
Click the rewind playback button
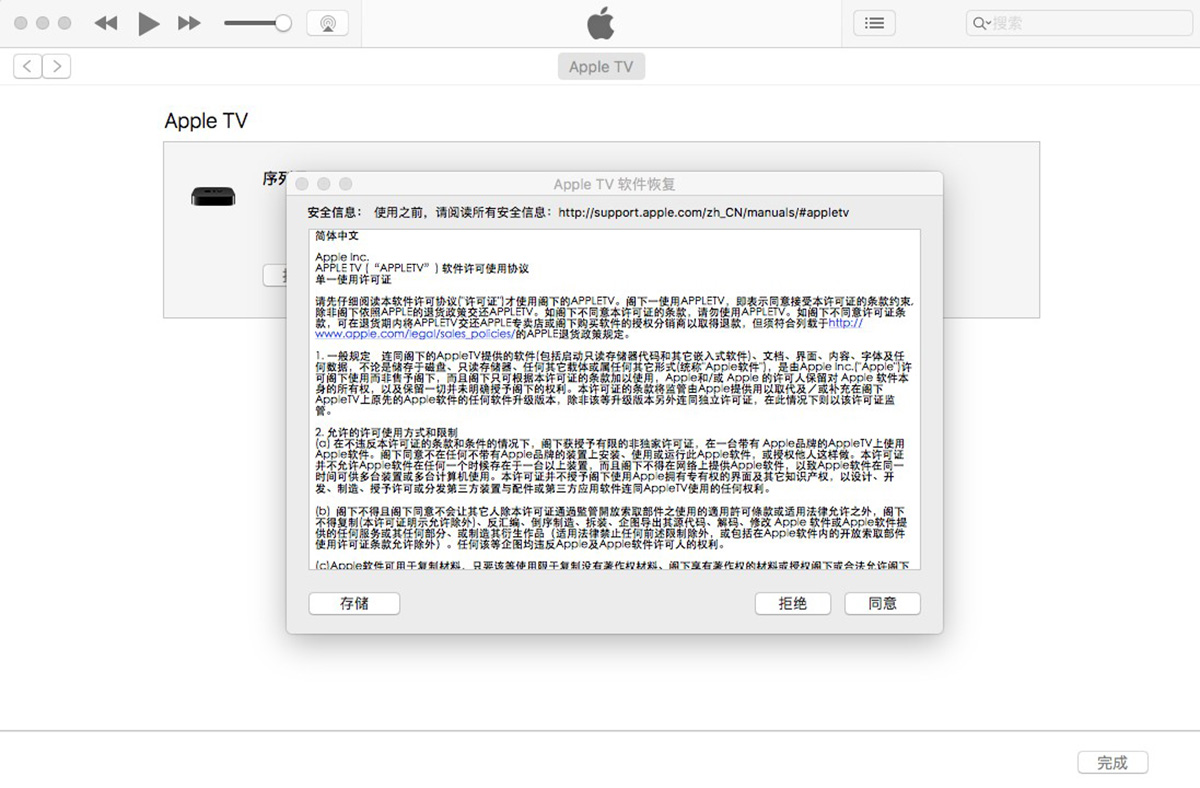point(105,23)
